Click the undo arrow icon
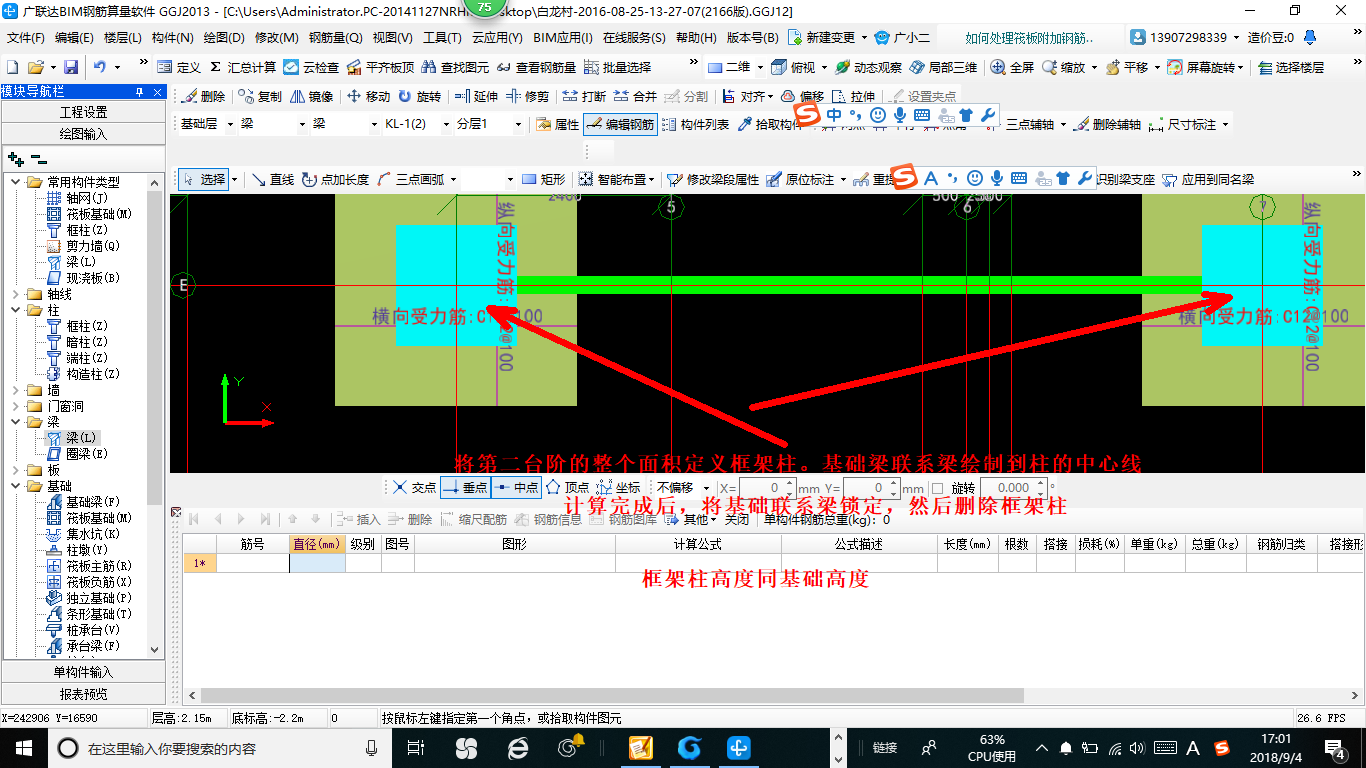Screen dimensions: 1366x768 pos(100,67)
